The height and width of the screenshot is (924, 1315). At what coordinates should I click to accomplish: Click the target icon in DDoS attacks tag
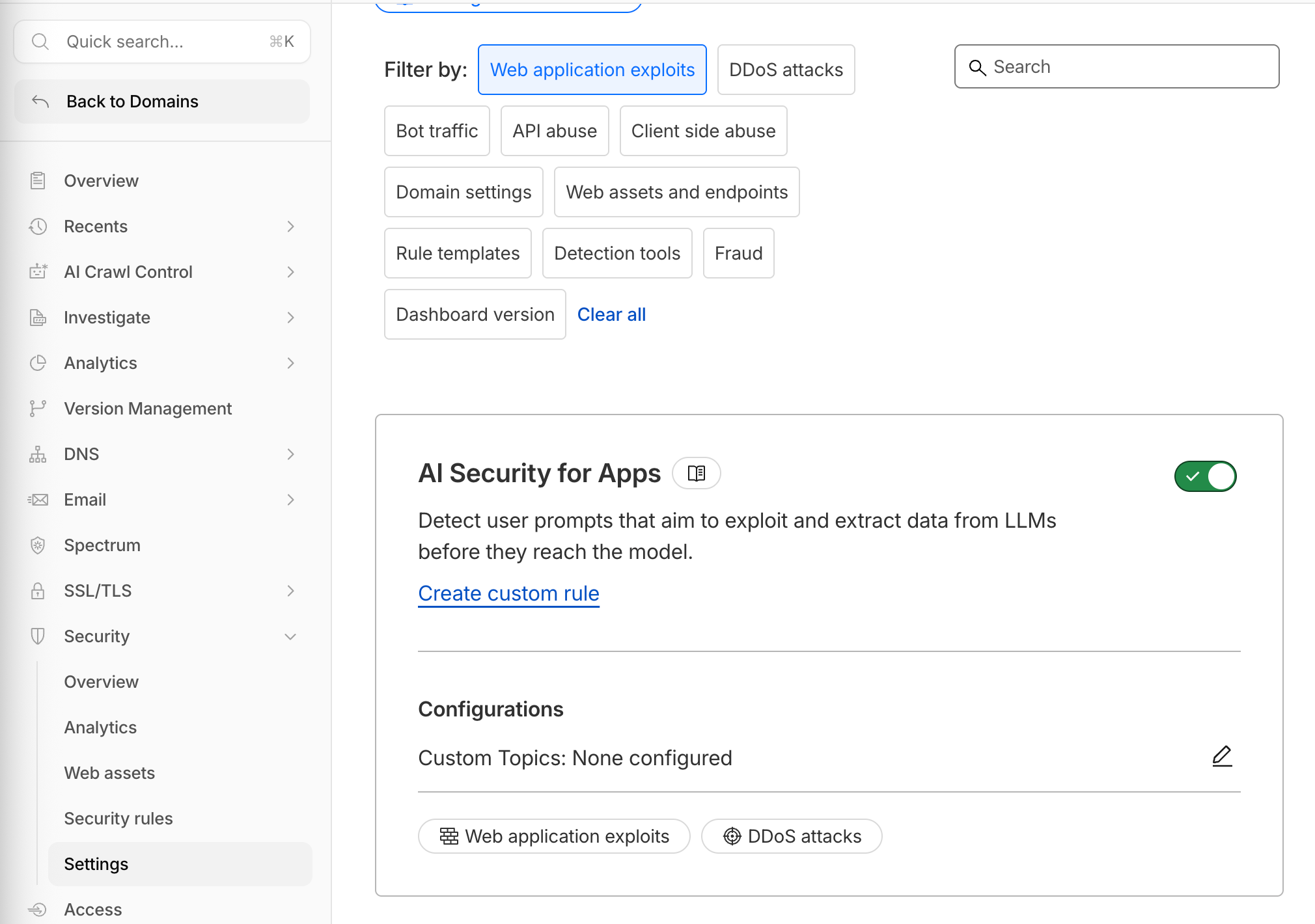pyautogui.click(x=732, y=836)
